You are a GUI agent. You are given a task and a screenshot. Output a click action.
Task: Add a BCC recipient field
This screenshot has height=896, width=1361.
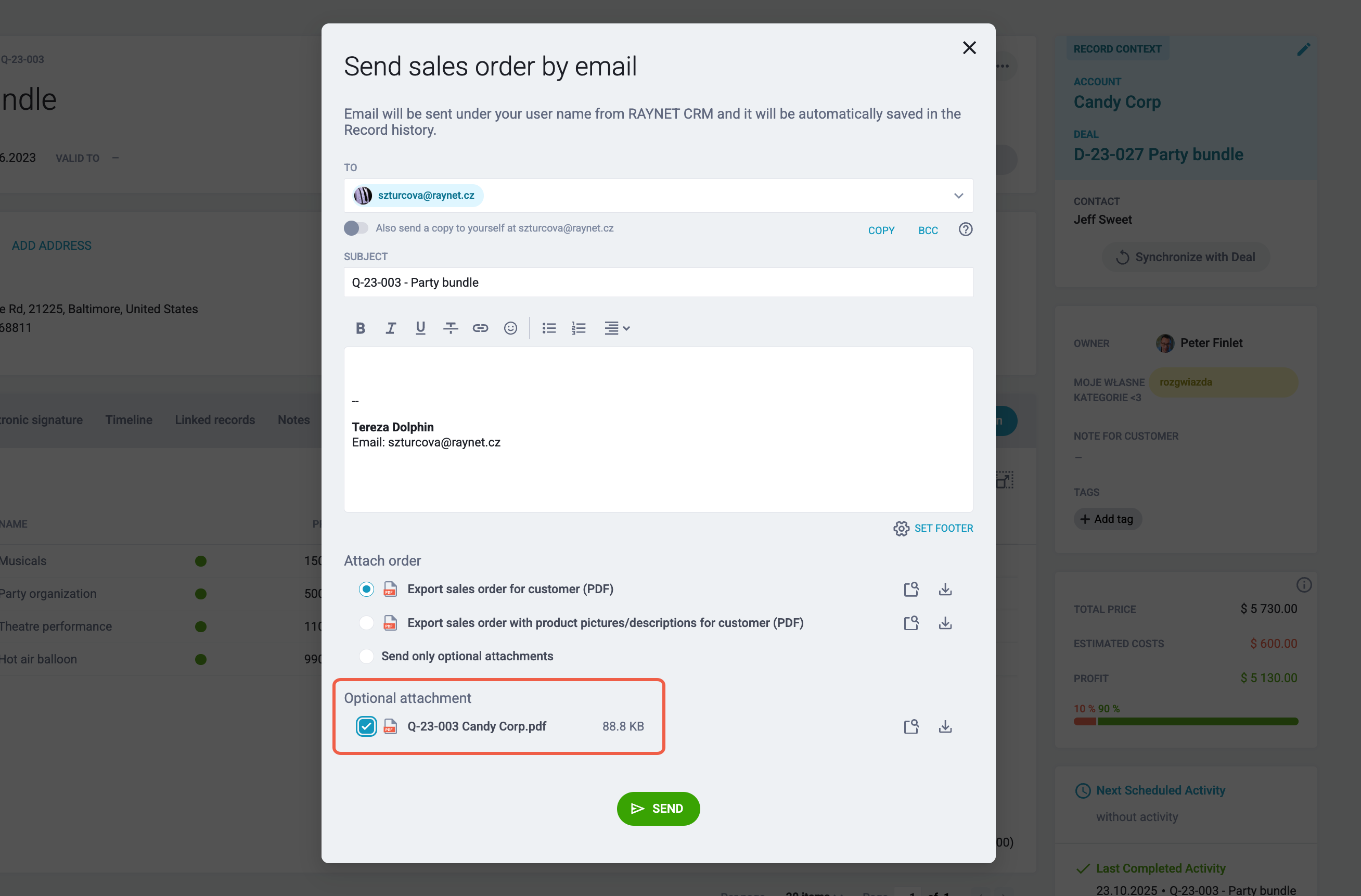click(x=928, y=231)
